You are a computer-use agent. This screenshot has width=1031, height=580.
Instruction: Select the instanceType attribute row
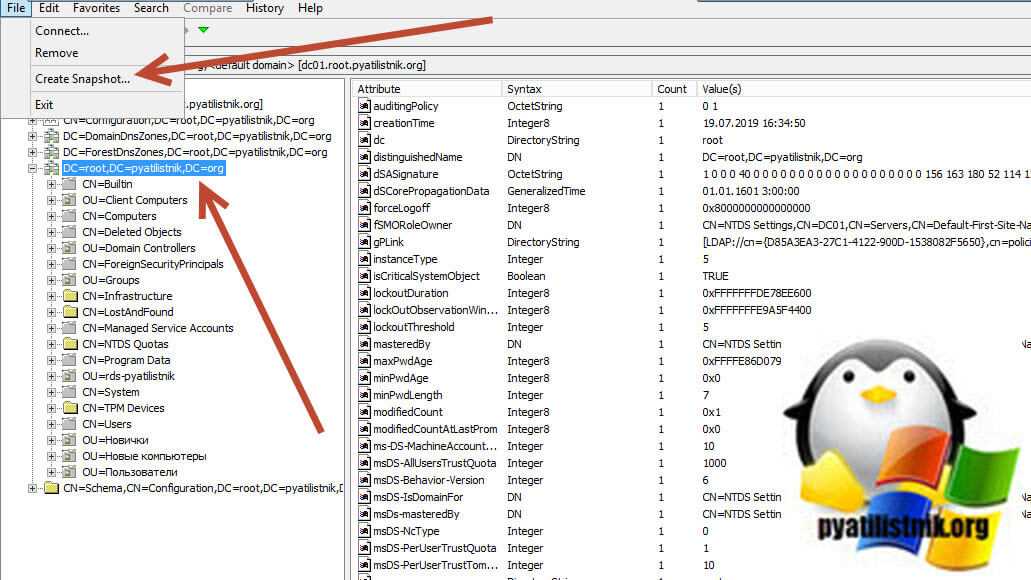click(694, 259)
